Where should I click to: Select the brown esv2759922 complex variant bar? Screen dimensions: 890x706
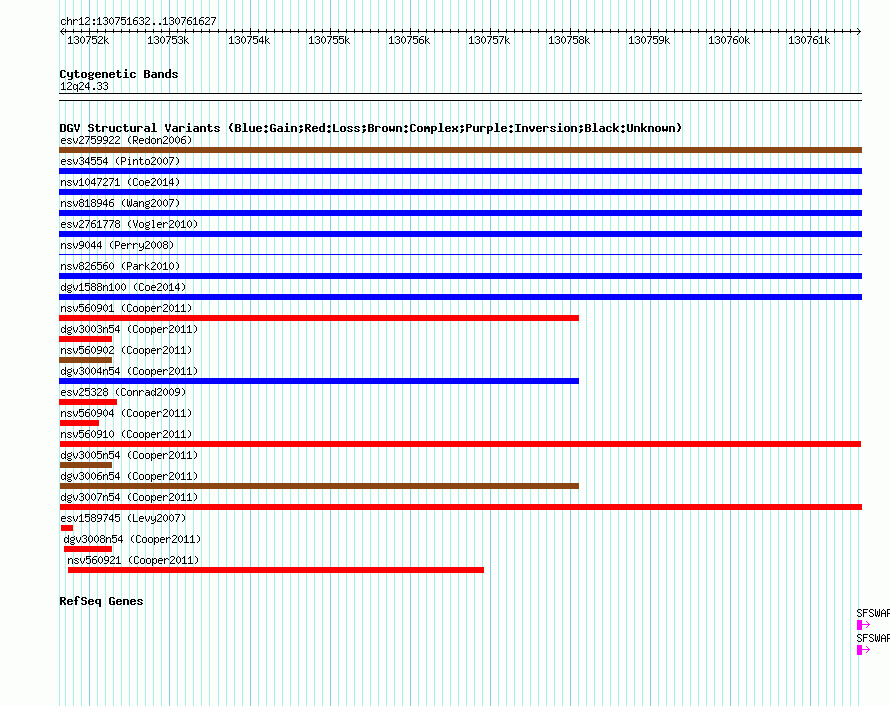[460, 150]
